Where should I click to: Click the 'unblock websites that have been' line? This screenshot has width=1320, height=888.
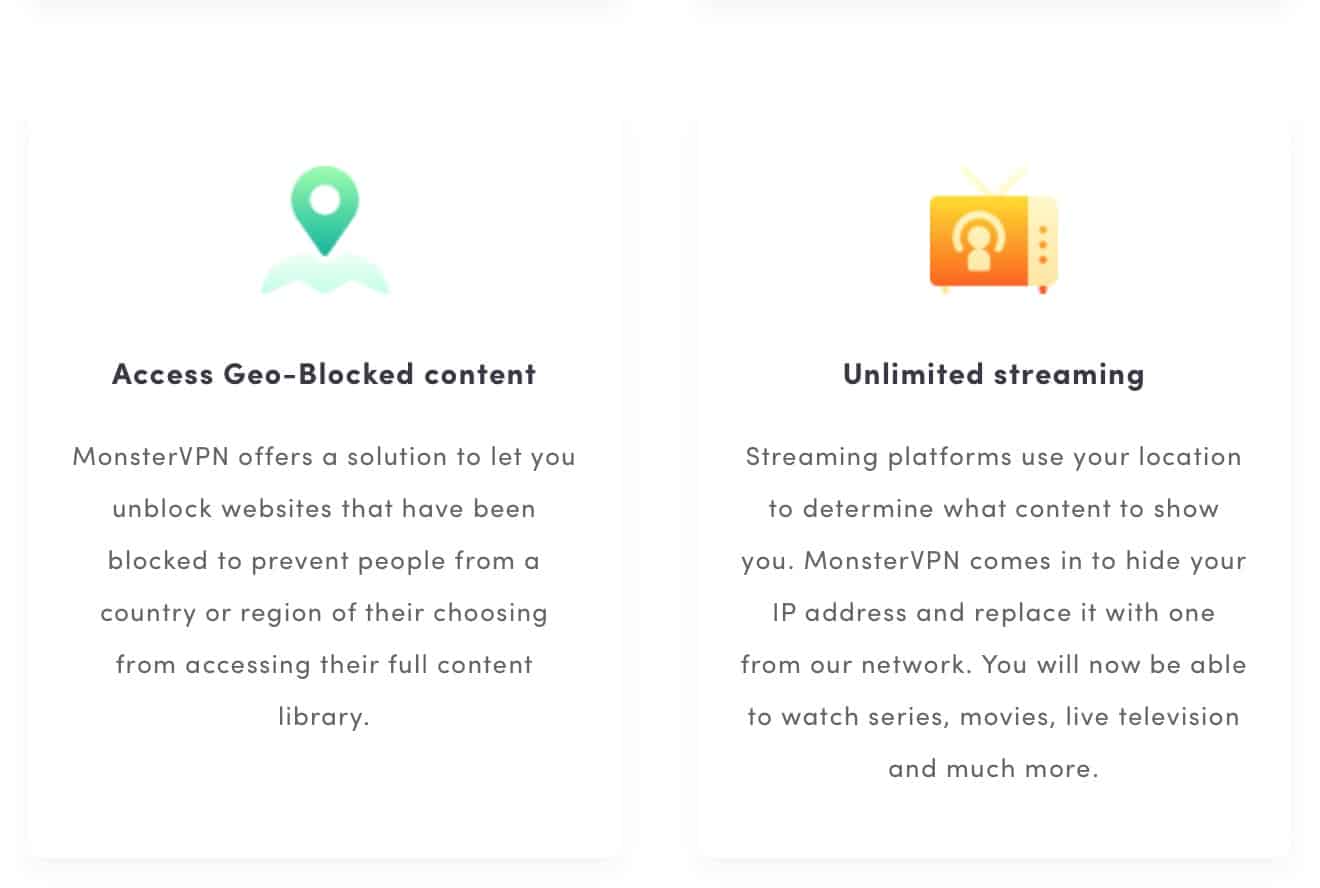pyautogui.click(x=324, y=508)
